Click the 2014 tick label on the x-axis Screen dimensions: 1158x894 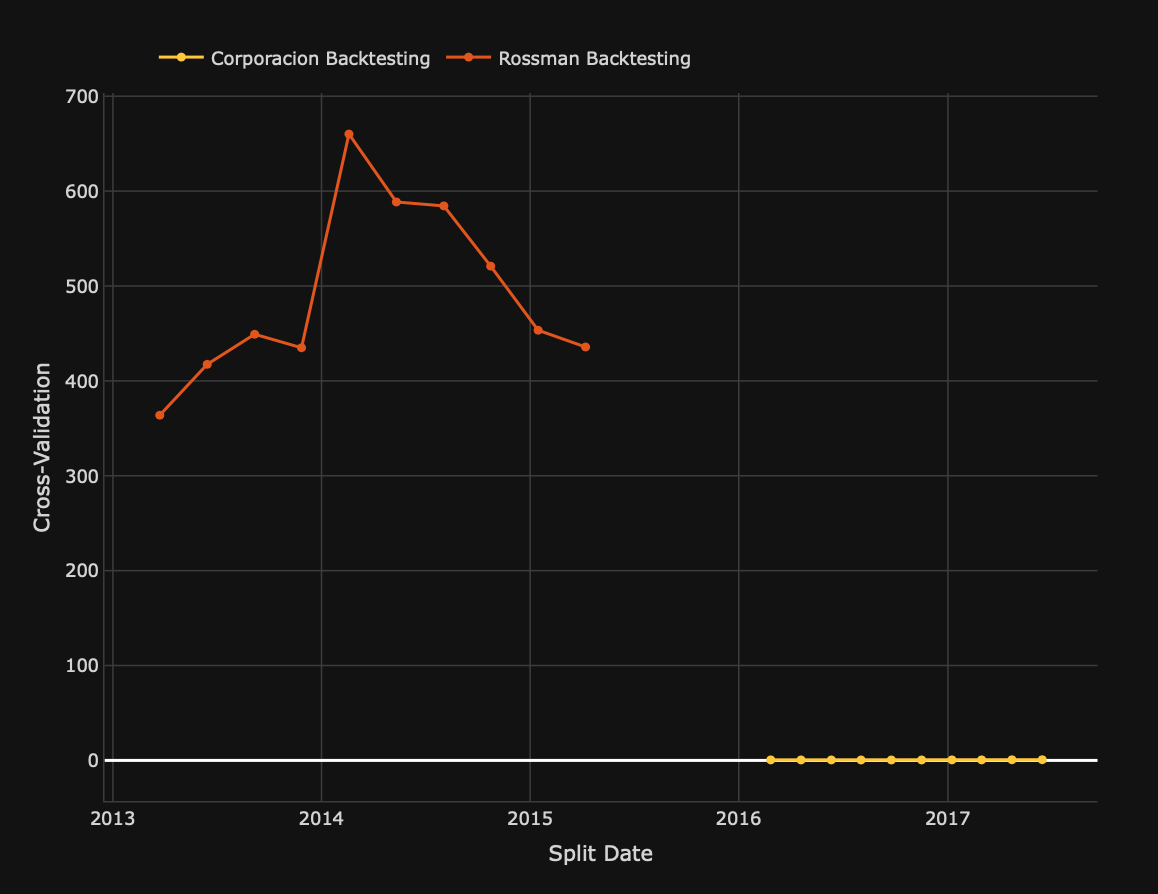pos(321,817)
